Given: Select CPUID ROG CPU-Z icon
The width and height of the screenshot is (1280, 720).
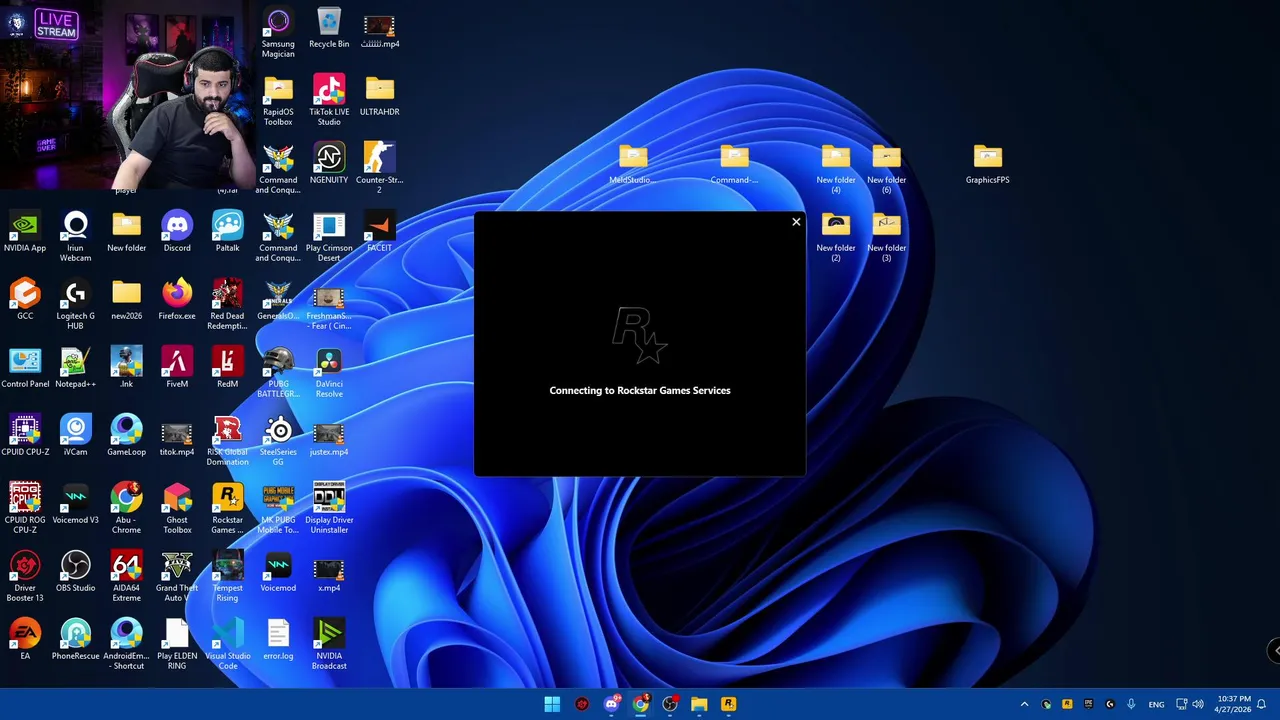Looking at the screenshot, I should pos(25,509).
